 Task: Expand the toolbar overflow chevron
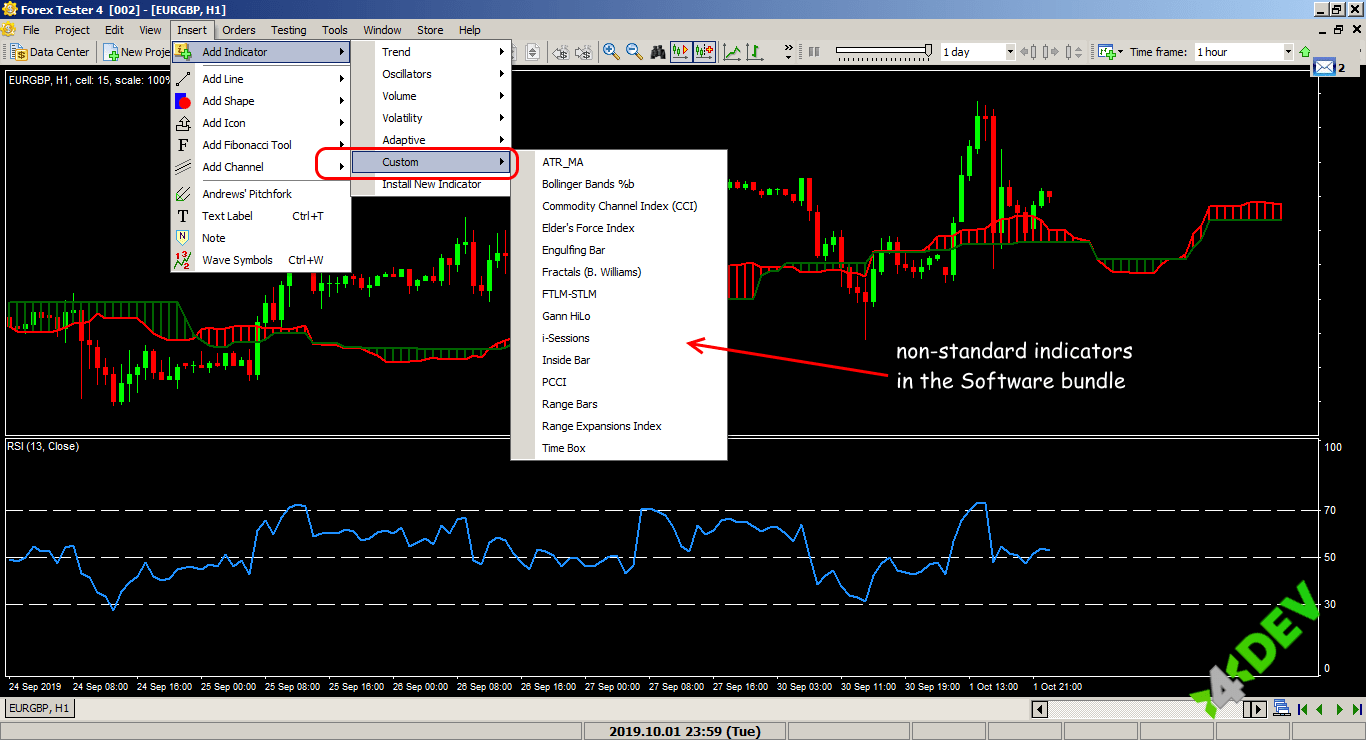pos(788,51)
